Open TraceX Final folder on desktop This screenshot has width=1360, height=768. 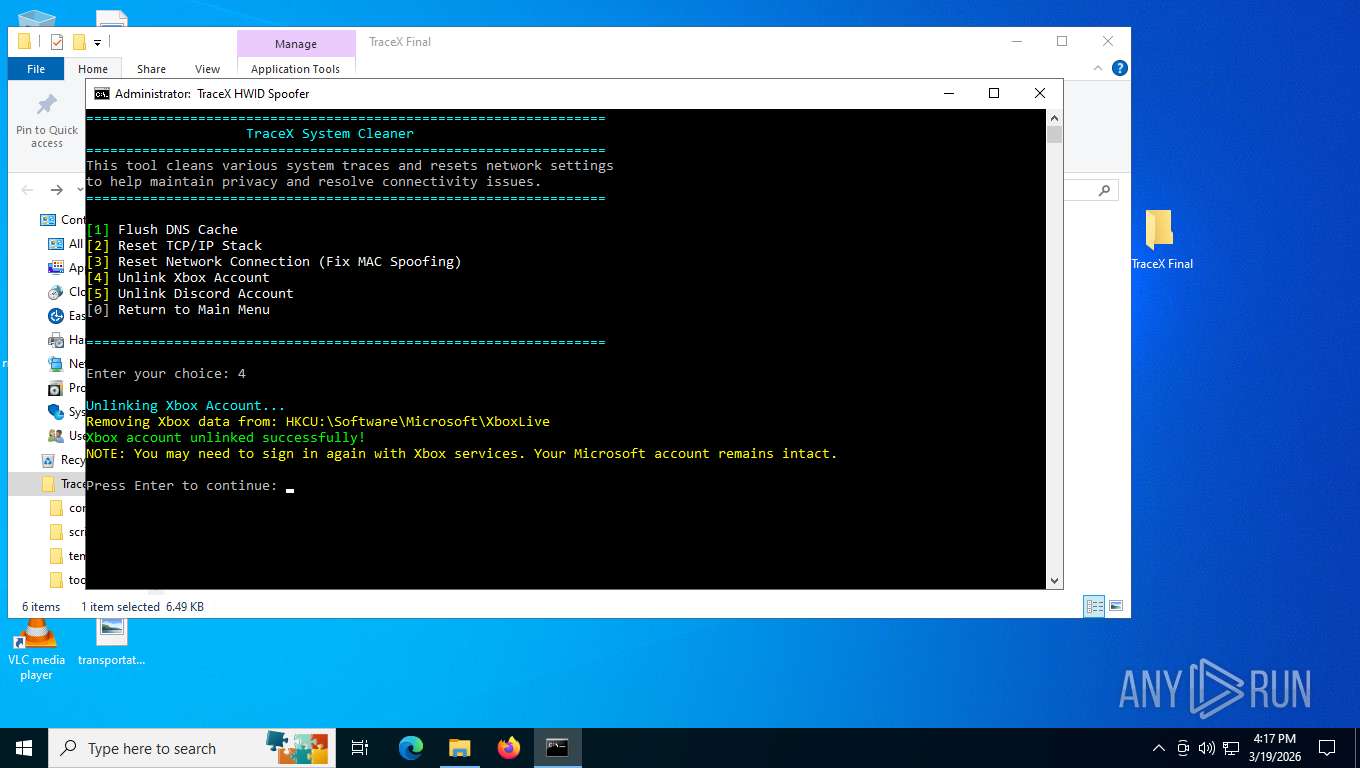point(1161,240)
